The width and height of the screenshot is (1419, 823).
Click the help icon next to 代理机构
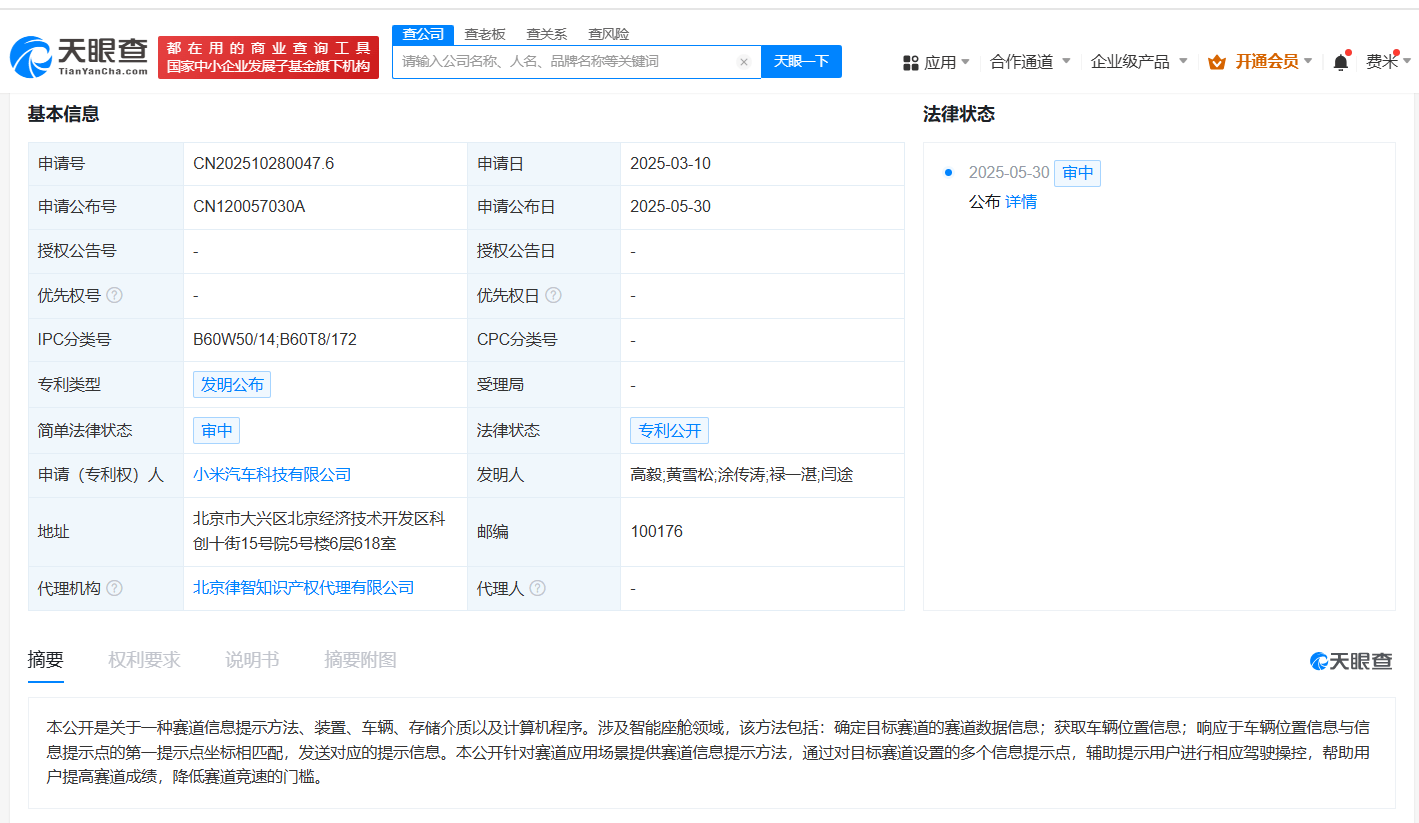tap(115, 588)
